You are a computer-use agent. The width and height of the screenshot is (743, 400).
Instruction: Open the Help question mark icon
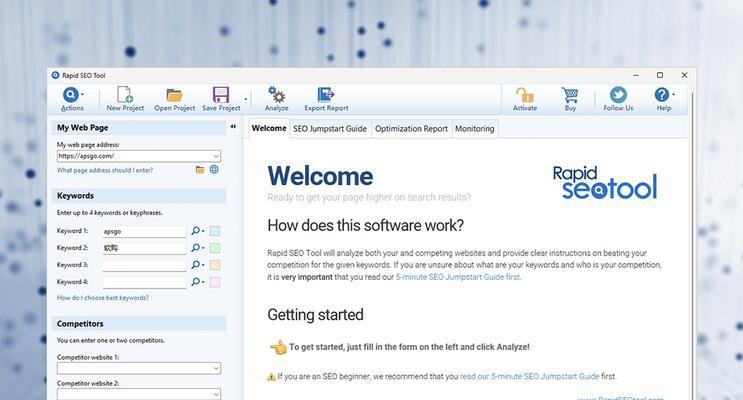coord(661,95)
